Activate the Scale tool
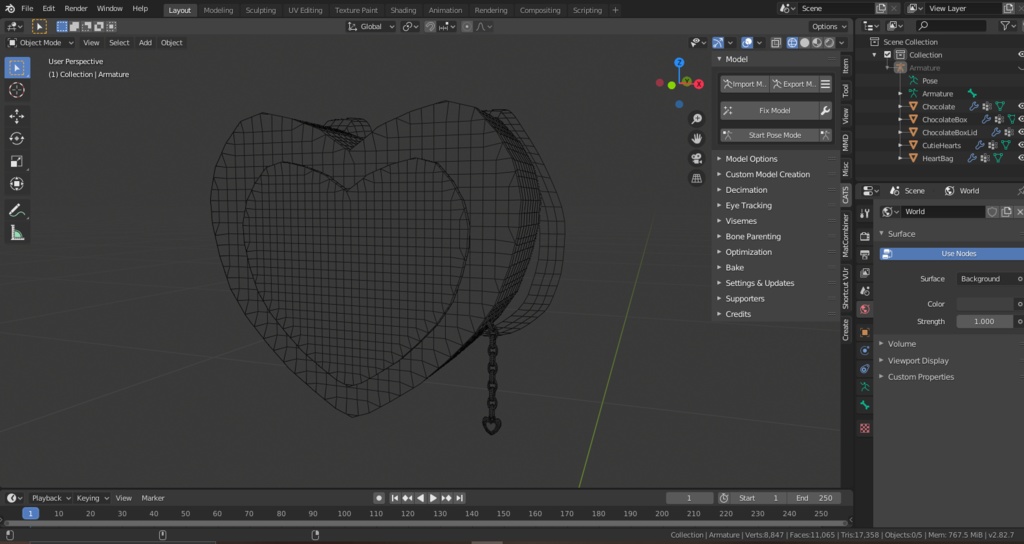The height and width of the screenshot is (544, 1024). click(x=17, y=162)
